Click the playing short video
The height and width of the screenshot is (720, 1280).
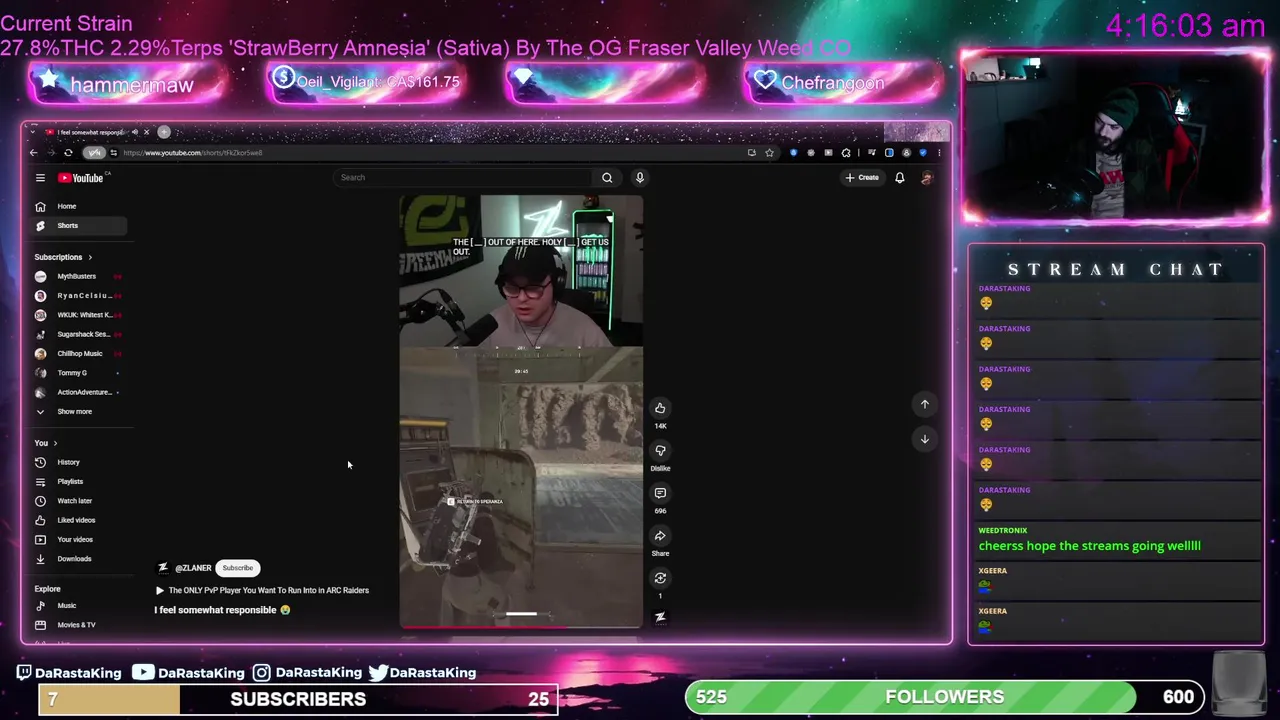coord(521,411)
